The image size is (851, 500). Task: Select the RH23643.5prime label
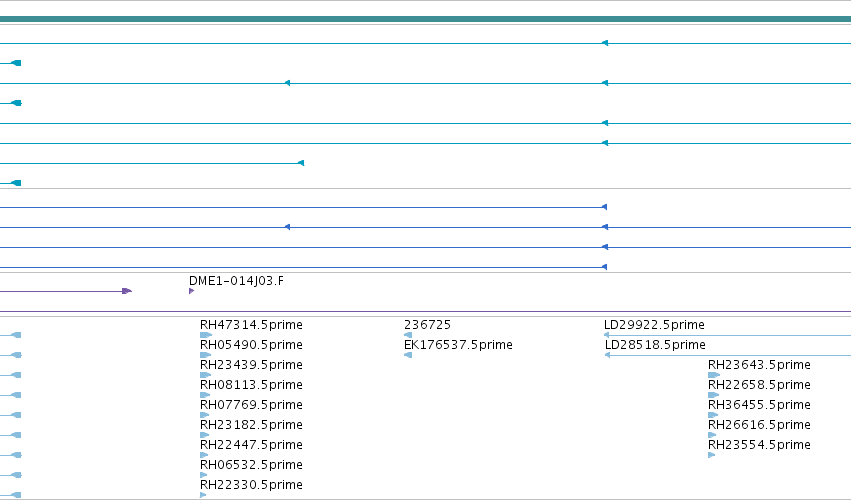point(759,365)
